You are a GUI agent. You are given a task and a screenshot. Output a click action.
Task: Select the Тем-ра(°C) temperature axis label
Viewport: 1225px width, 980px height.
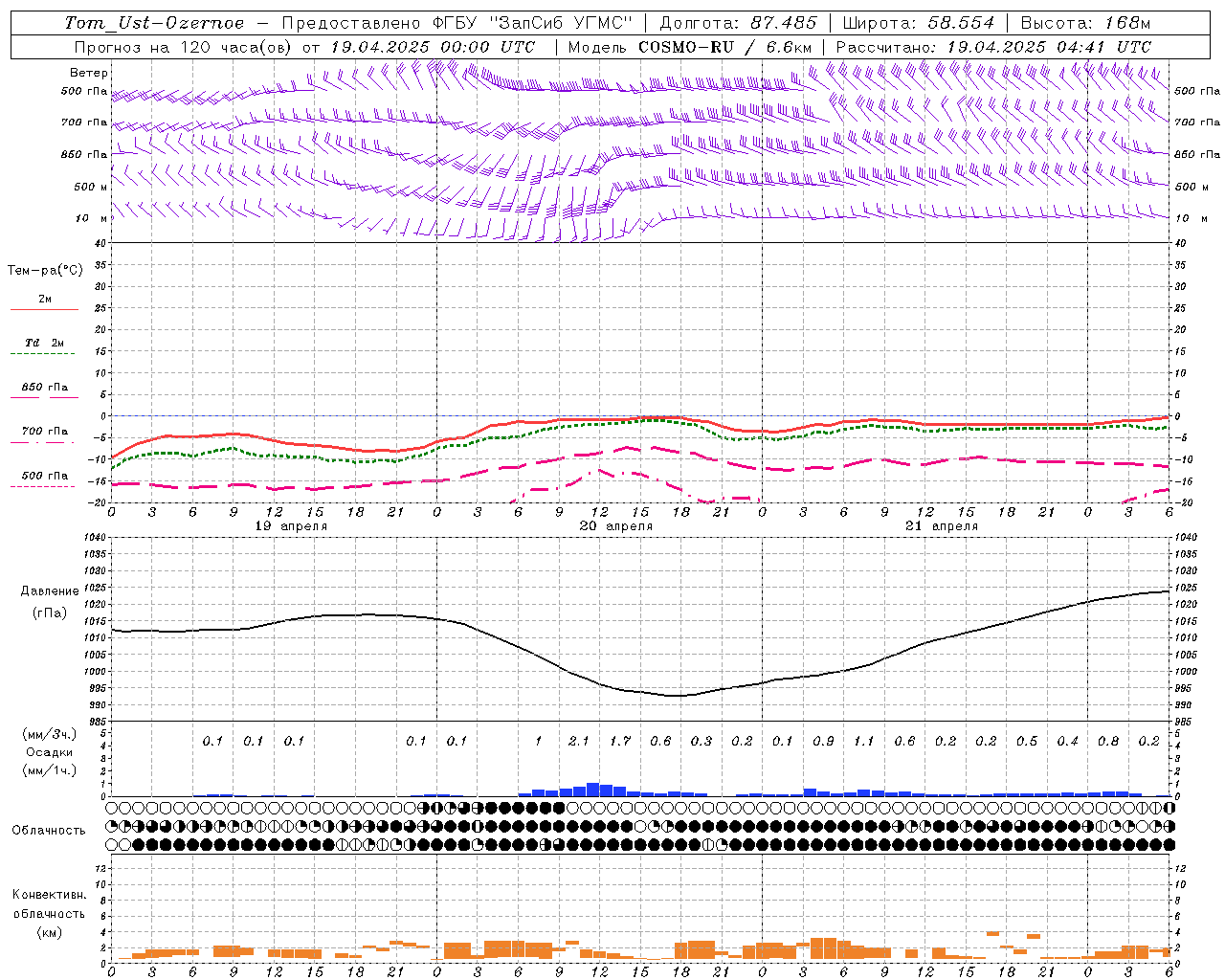45,271
